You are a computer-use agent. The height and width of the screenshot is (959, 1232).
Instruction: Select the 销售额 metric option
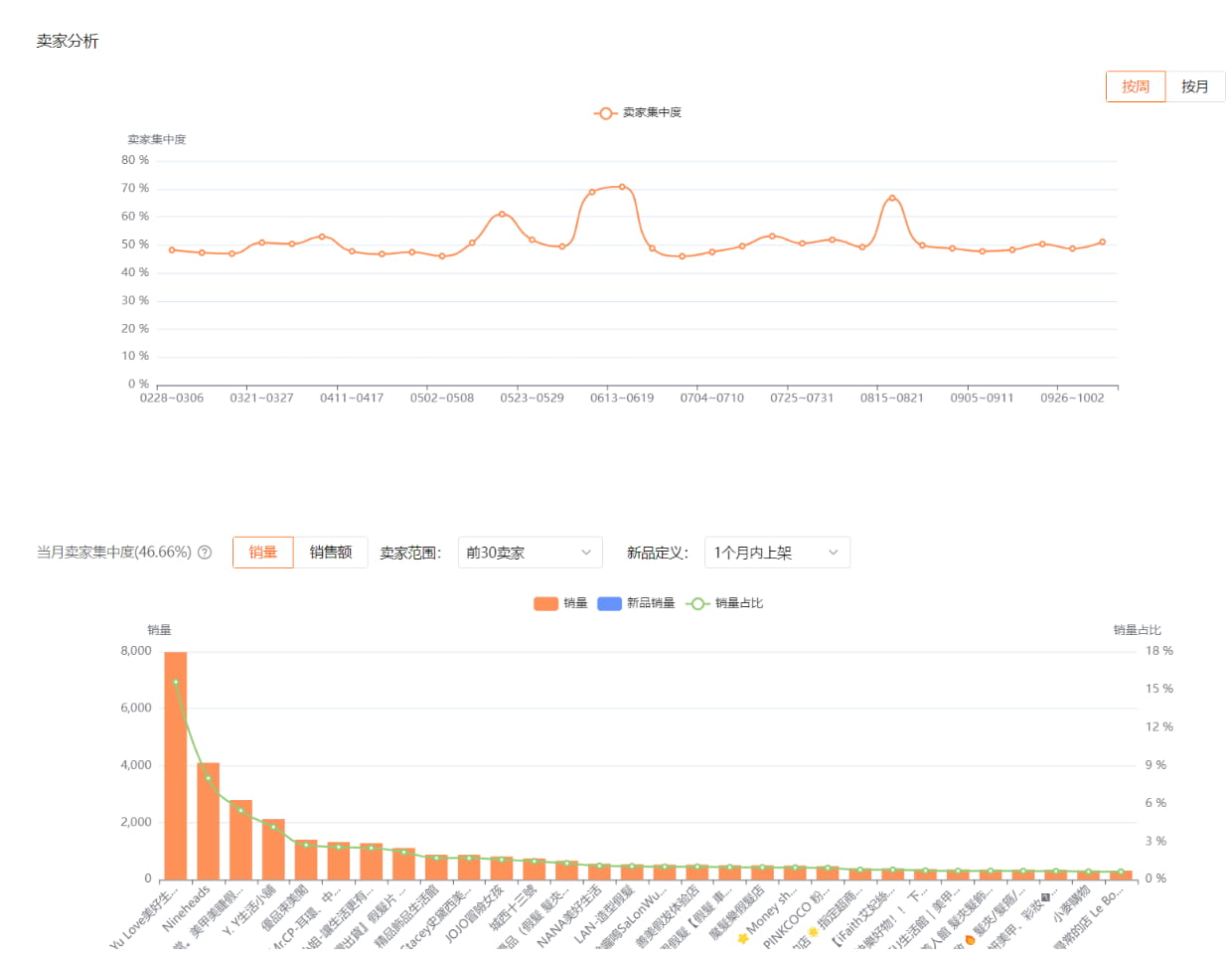pos(330,553)
